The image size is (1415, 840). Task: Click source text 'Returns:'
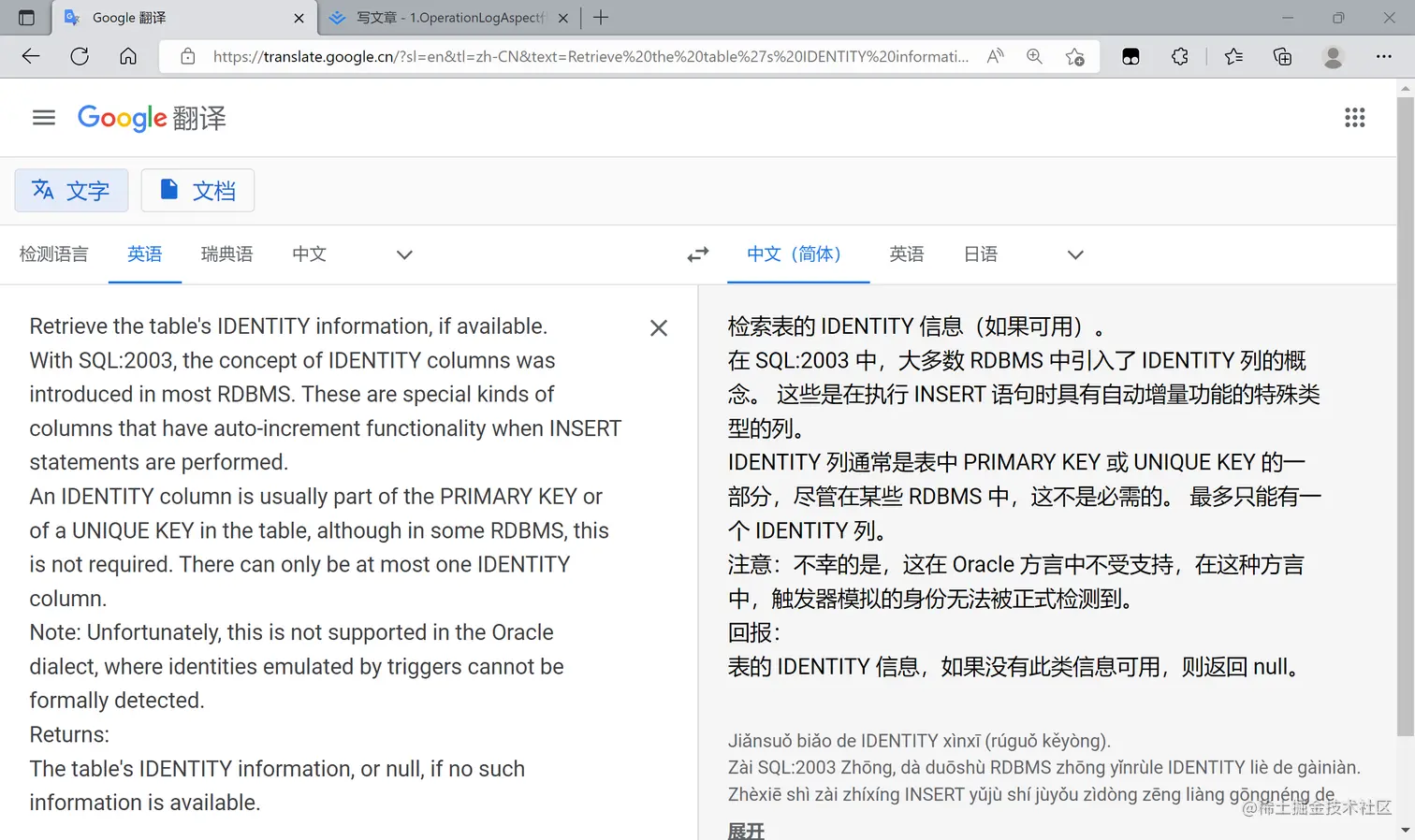pyautogui.click(x=69, y=734)
